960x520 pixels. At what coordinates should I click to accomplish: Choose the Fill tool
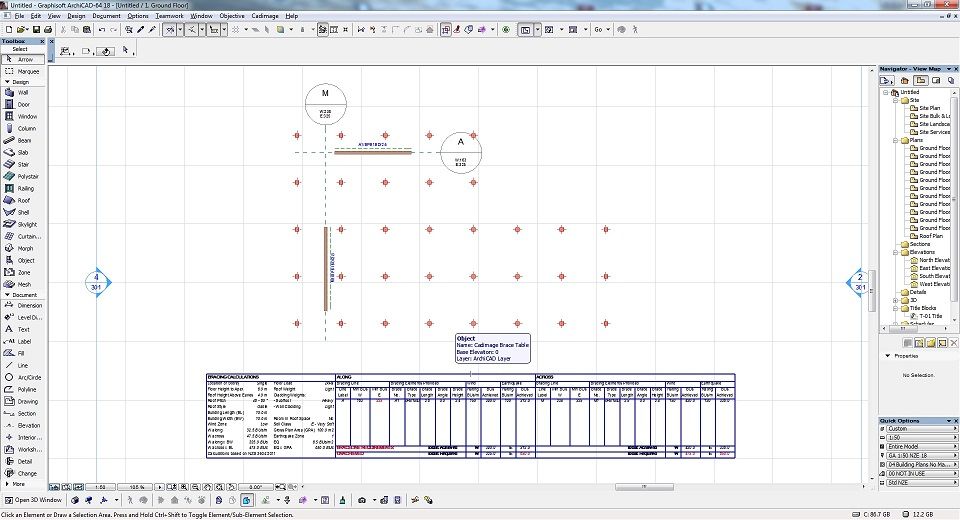point(23,353)
